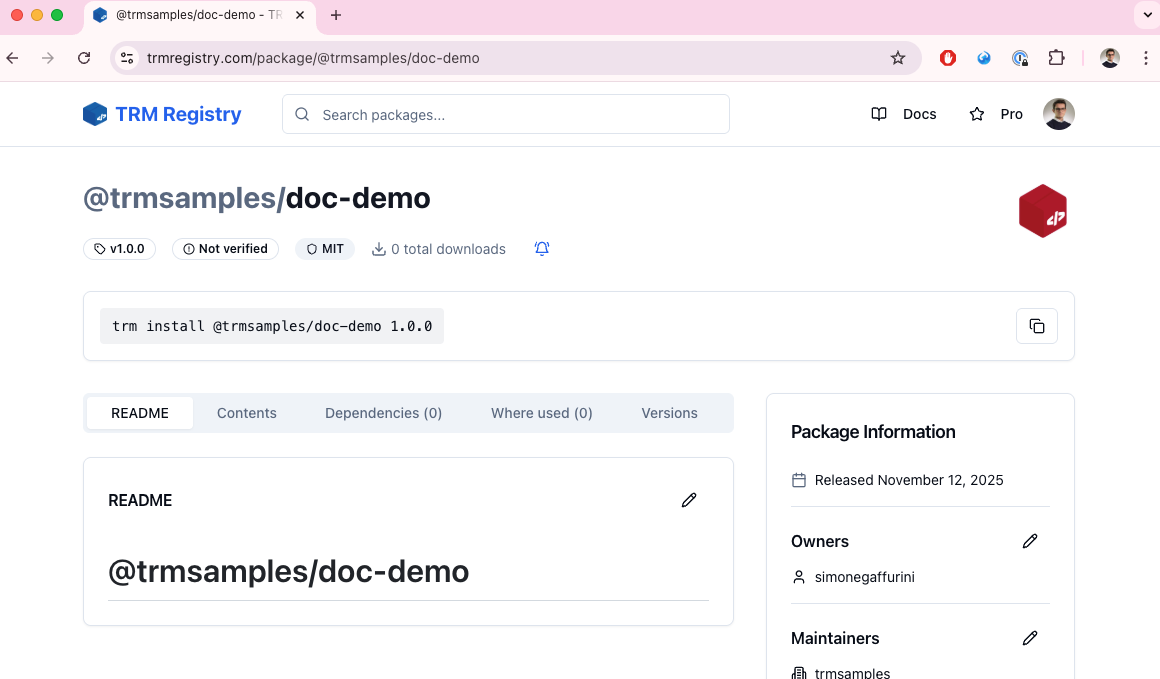This screenshot has height=679, width=1160.
Task: Toggle the notification bell for this package
Action: pos(542,249)
